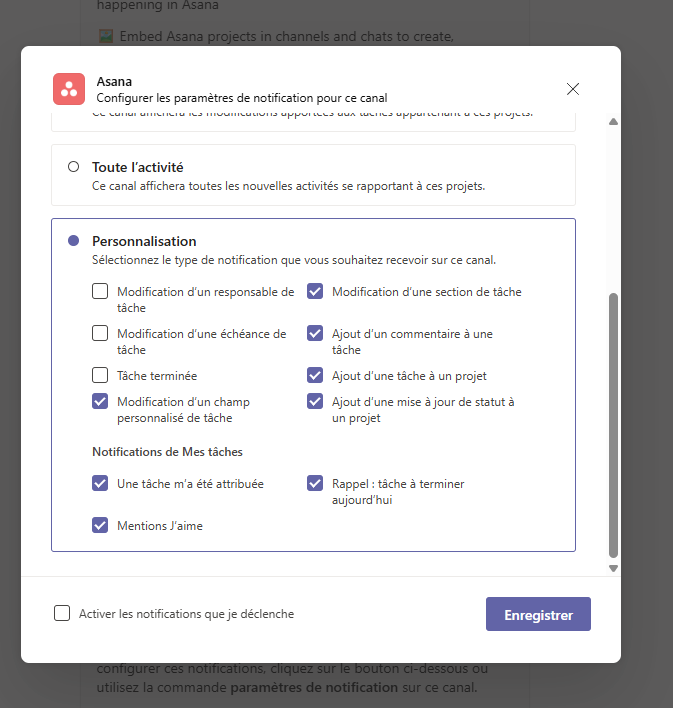Uncheck Ajout d'une tâche à un projet
Viewport: 673px width, 708px height.
[315, 375]
